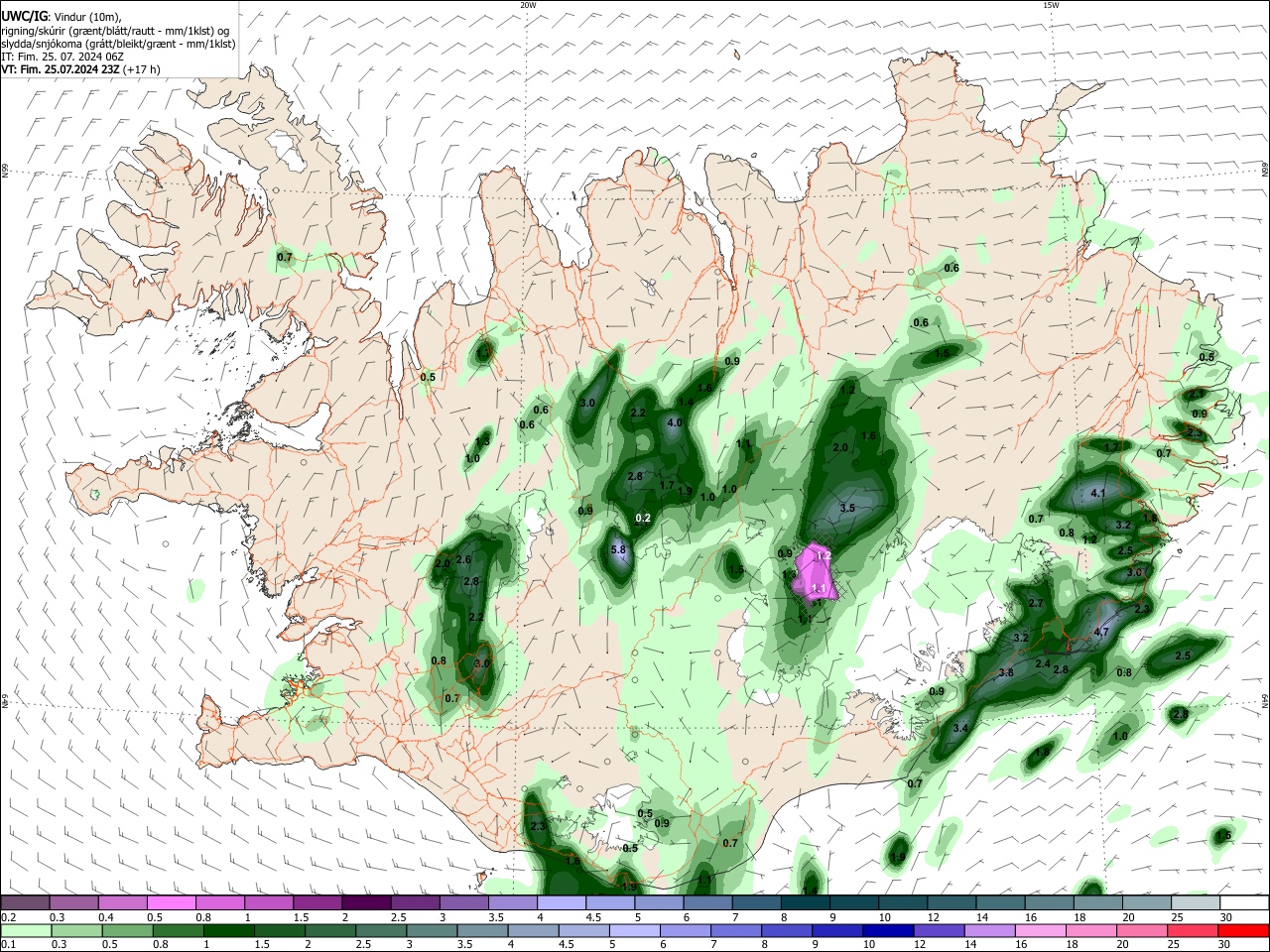This screenshot has width=1270, height=952.
Task: Click the bright red 30 swatch in lower legend row
Action: (1244, 931)
